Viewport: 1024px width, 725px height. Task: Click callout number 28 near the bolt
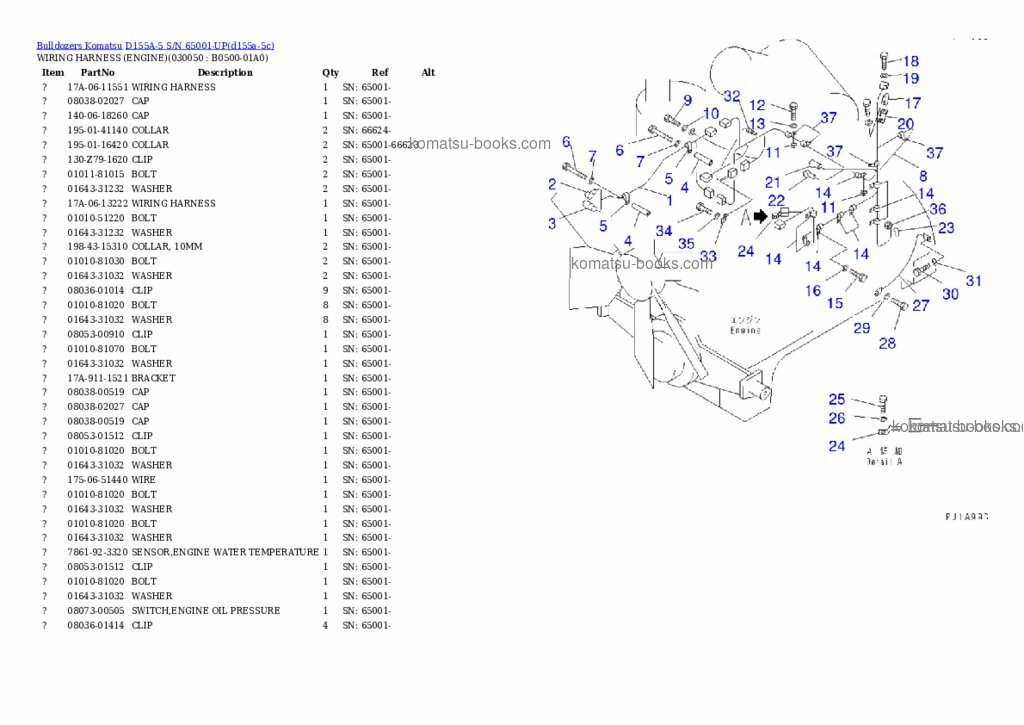pyautogui.click(x=887, y=343)
